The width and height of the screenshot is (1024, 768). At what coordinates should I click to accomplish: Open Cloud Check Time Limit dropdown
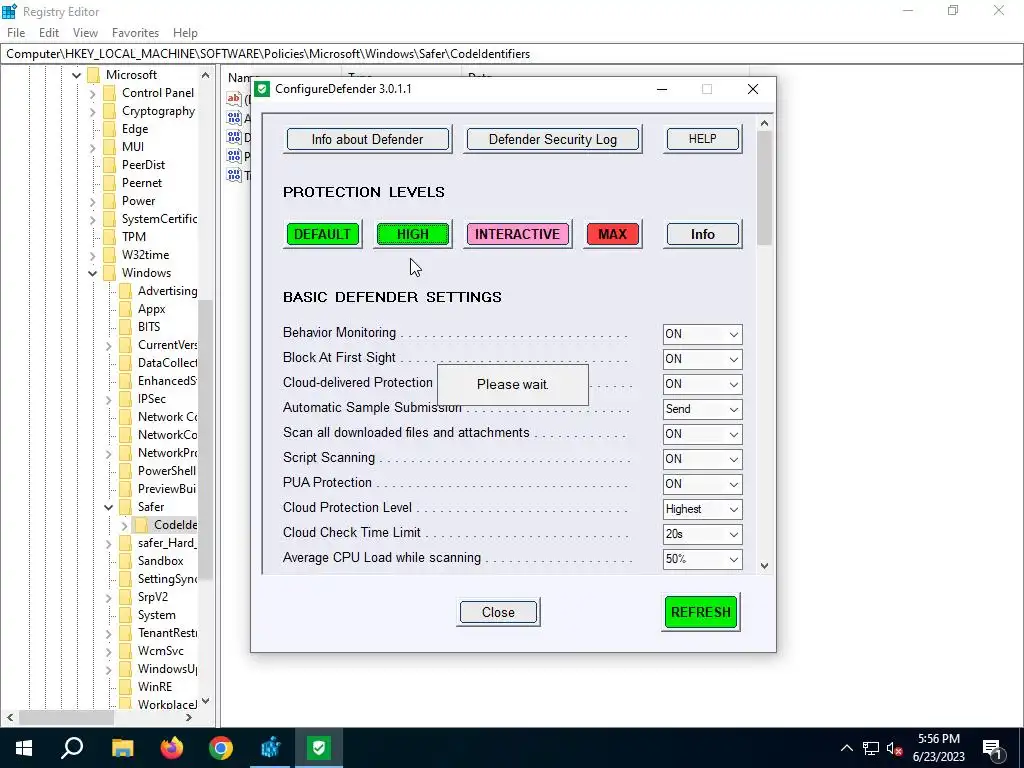[702, 534]
